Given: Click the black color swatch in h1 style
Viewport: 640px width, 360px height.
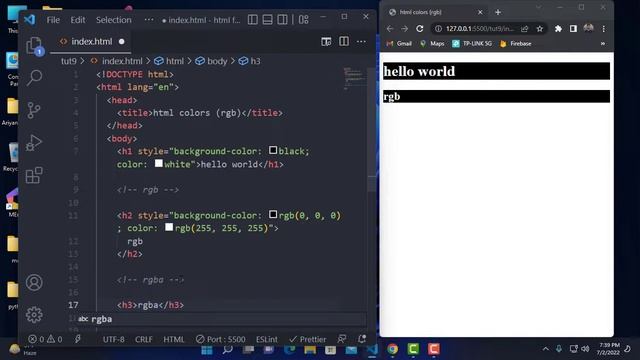Looking at the screenshot, I should pyautogui.click(x=273, y=151).
